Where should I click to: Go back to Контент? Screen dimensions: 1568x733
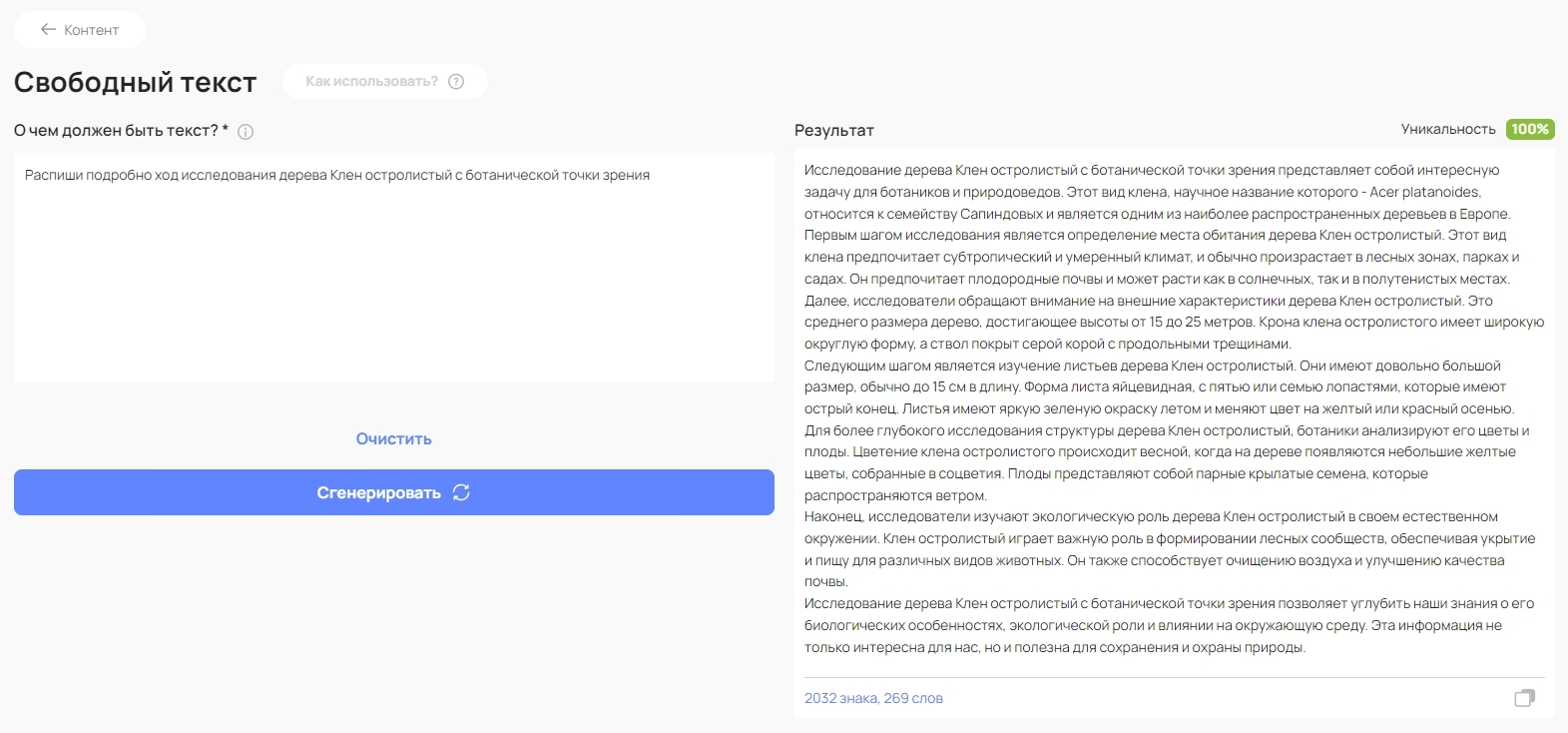80,30
